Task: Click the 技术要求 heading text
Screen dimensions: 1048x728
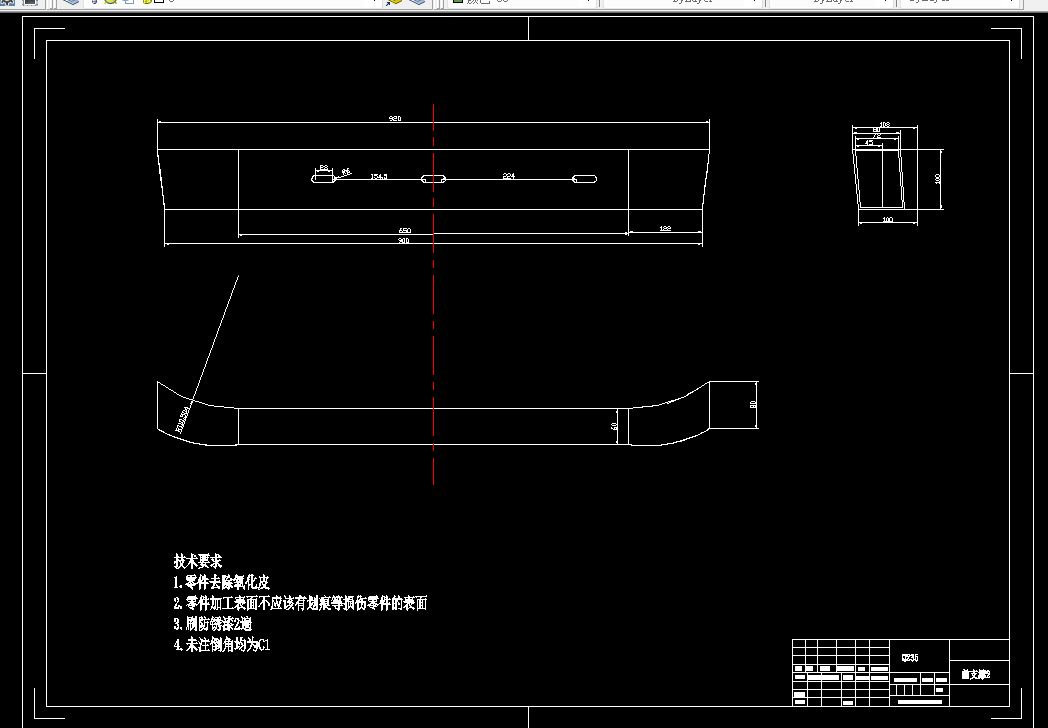Action: (x=198, y=561)
